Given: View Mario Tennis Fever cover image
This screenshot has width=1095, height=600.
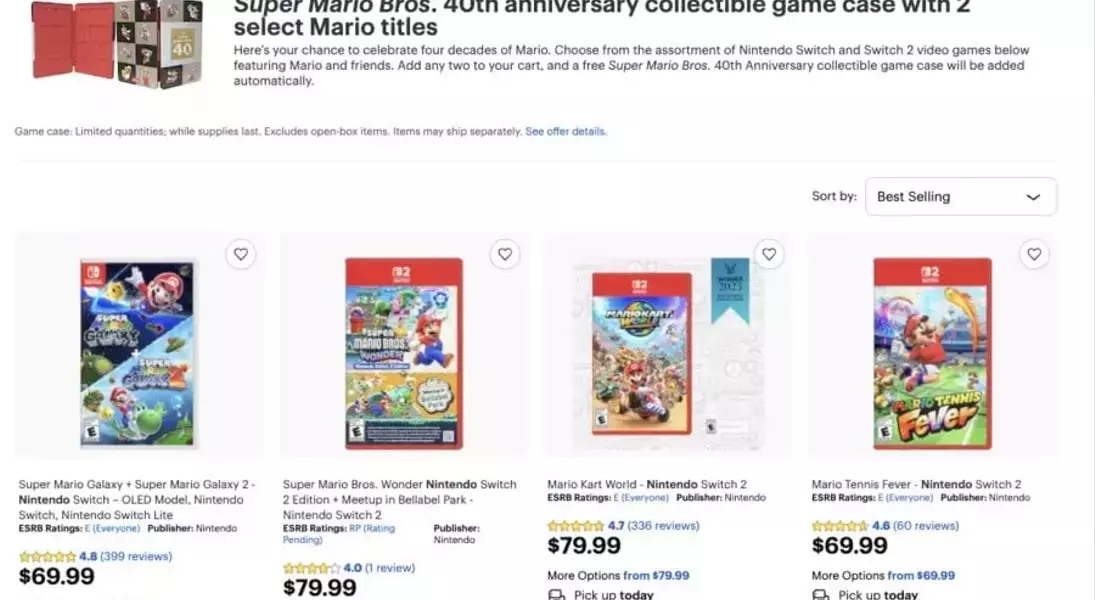Looking at the screenshot, I should pyautogui.click(x=932, y=353).
